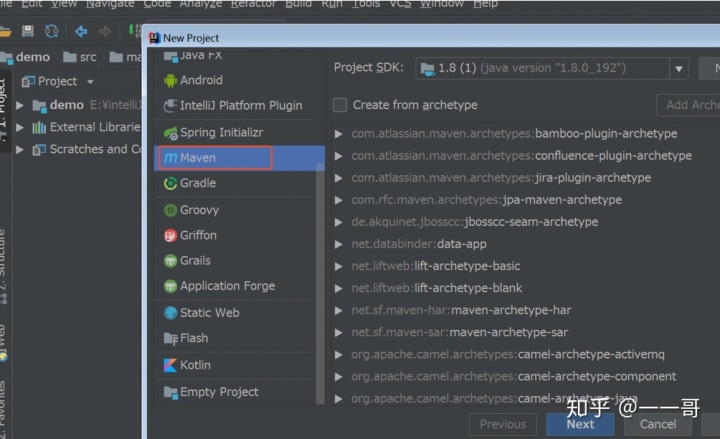720x439 pixels.
Task: Open the VCS menu
Action: (x=400, y=4)
